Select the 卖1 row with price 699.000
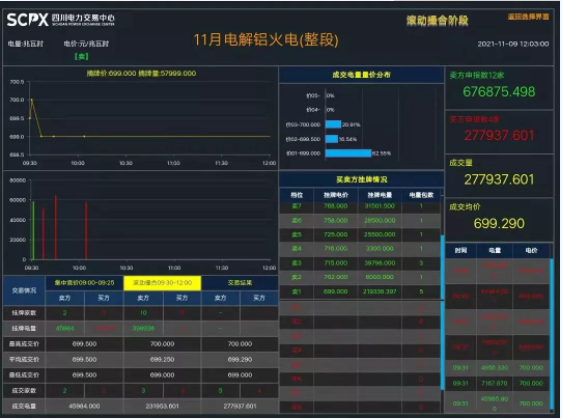562x419 pixels. pos(360,292)
